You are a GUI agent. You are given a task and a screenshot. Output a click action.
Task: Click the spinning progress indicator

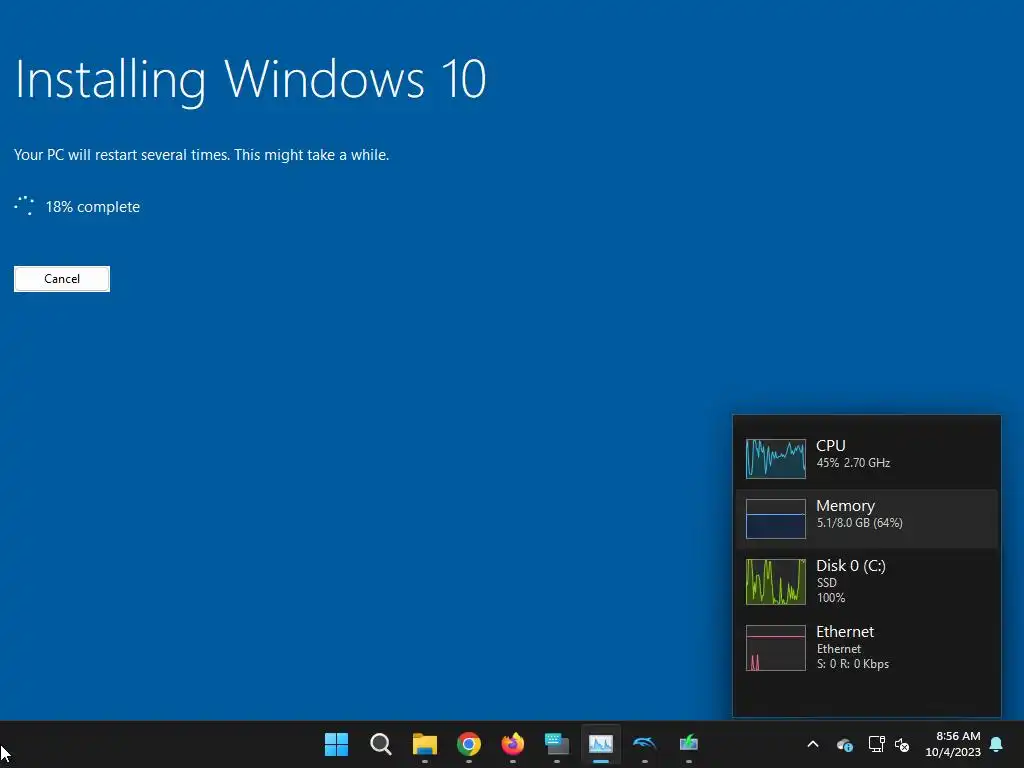pos(24,206)
